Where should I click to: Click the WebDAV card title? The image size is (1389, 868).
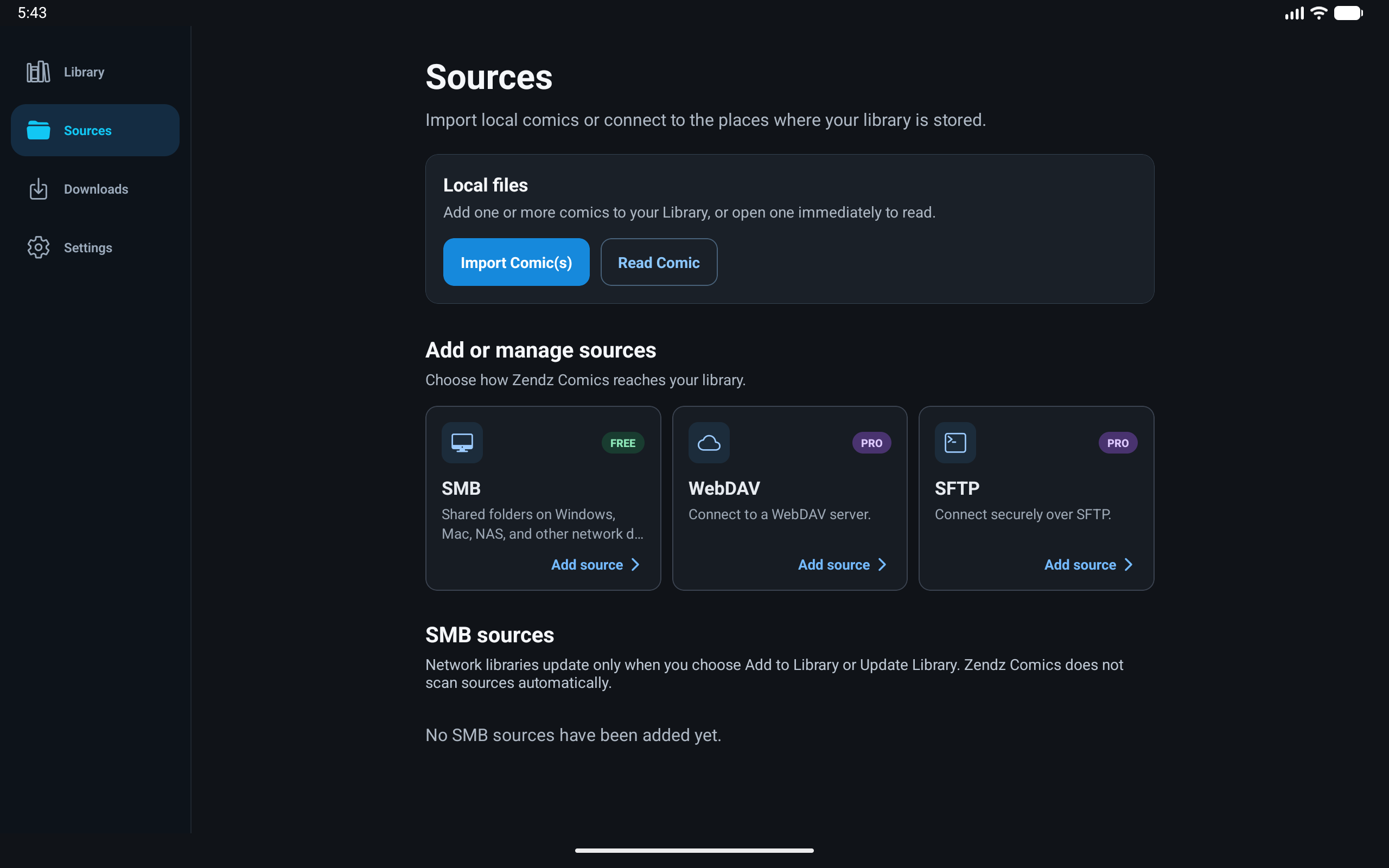click(x=724, y=489)
